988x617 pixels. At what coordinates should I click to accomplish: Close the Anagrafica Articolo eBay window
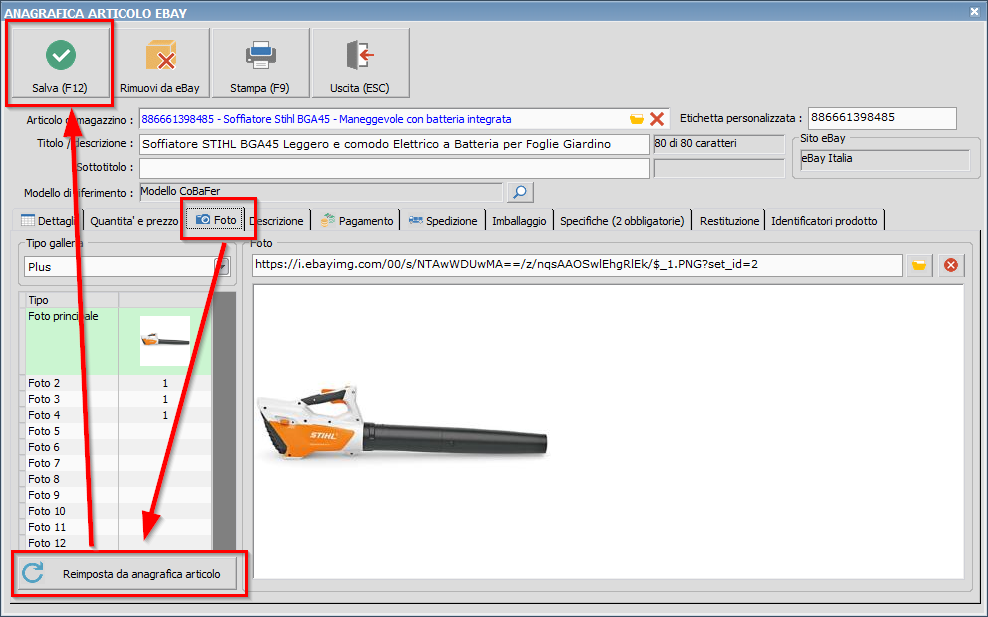974,12
